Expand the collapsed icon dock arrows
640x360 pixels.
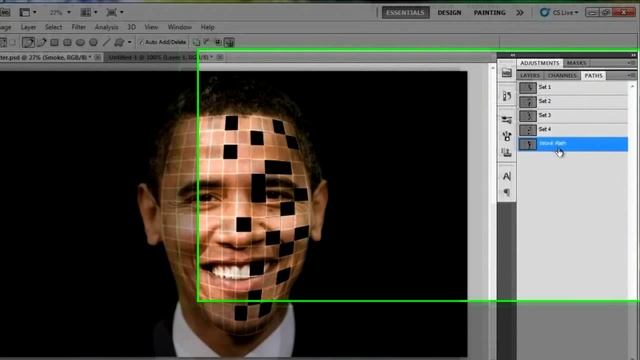point(513,55)
